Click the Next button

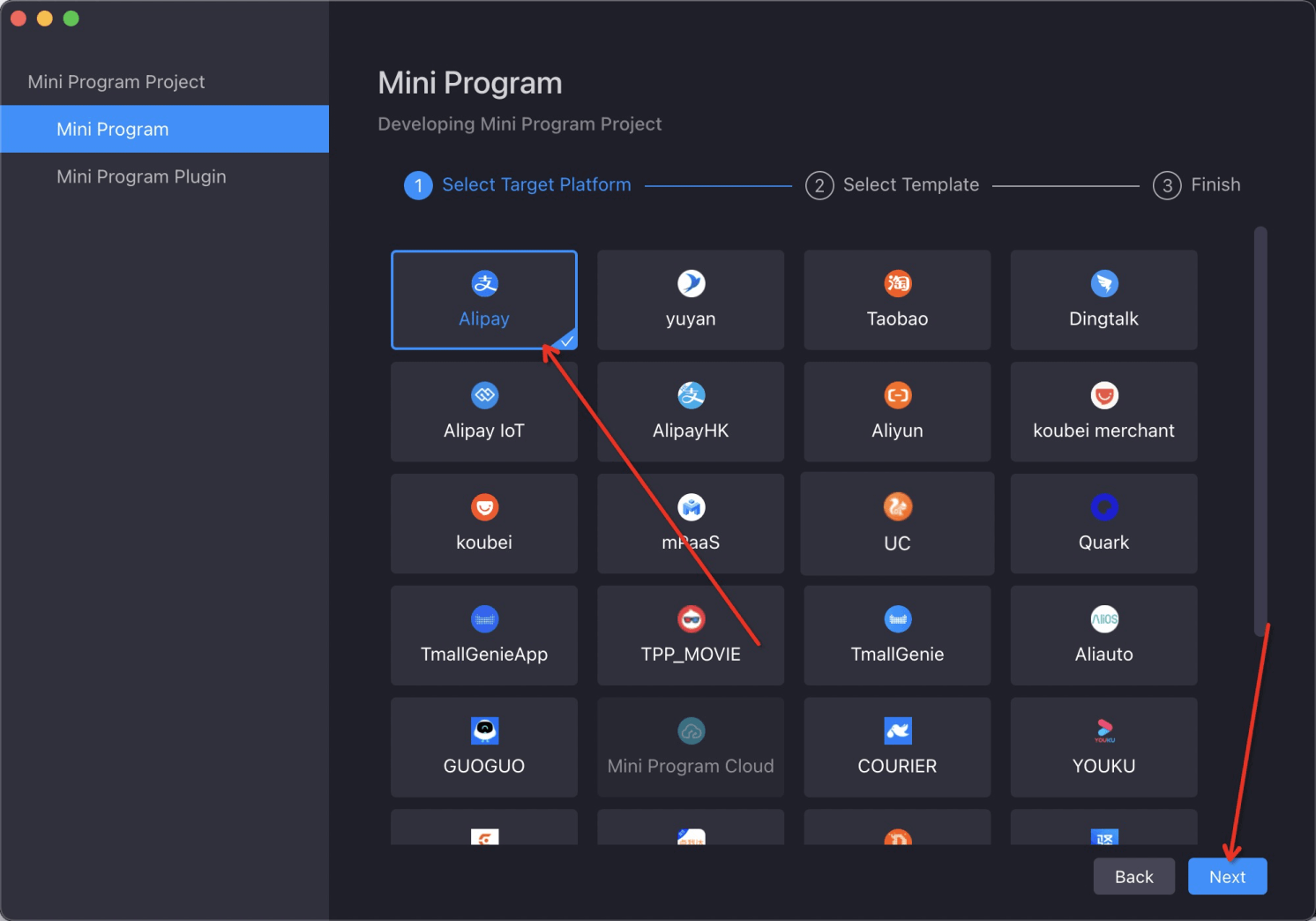(1227, 876)
